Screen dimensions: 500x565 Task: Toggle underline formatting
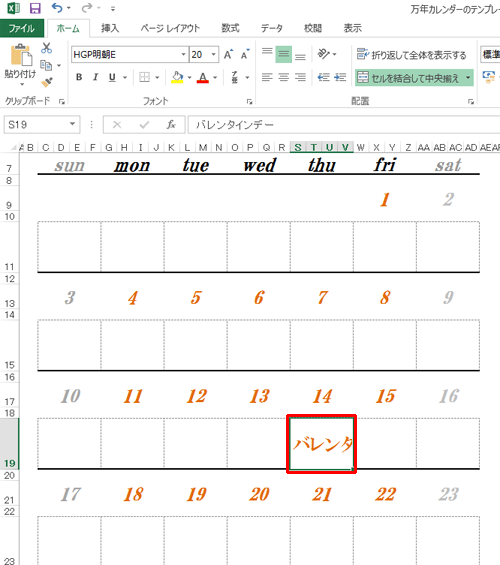pos(112,77)
